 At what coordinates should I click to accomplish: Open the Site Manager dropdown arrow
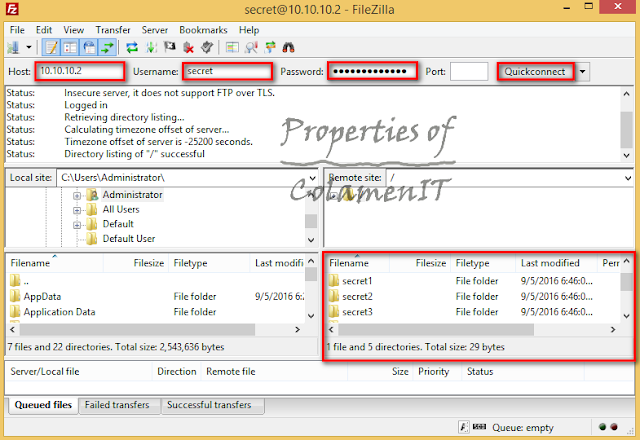[29, 48]
